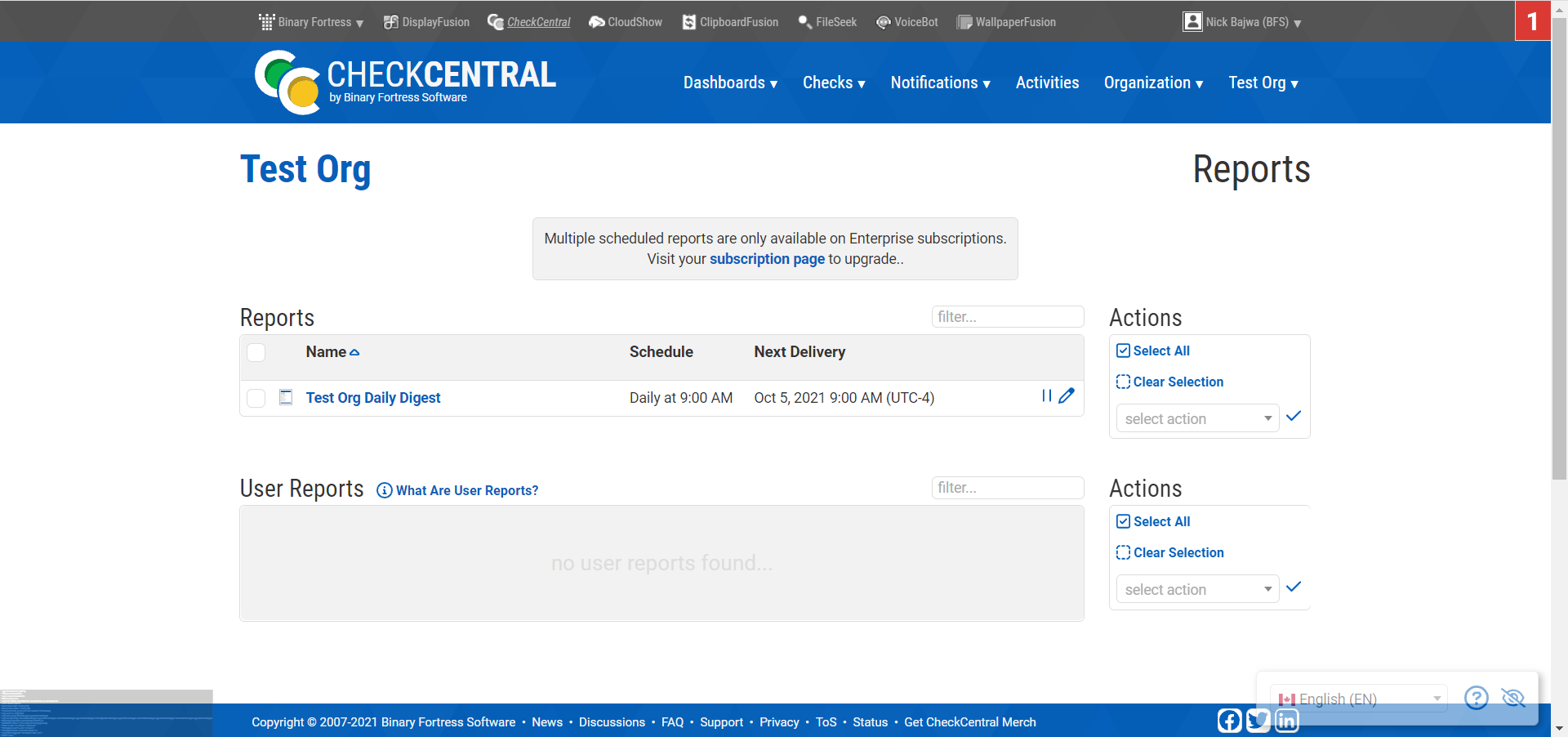Open the Twitter icon in footer
Image resolution: width=1568 pixels, height=737 pixels.
point(1258,721)
